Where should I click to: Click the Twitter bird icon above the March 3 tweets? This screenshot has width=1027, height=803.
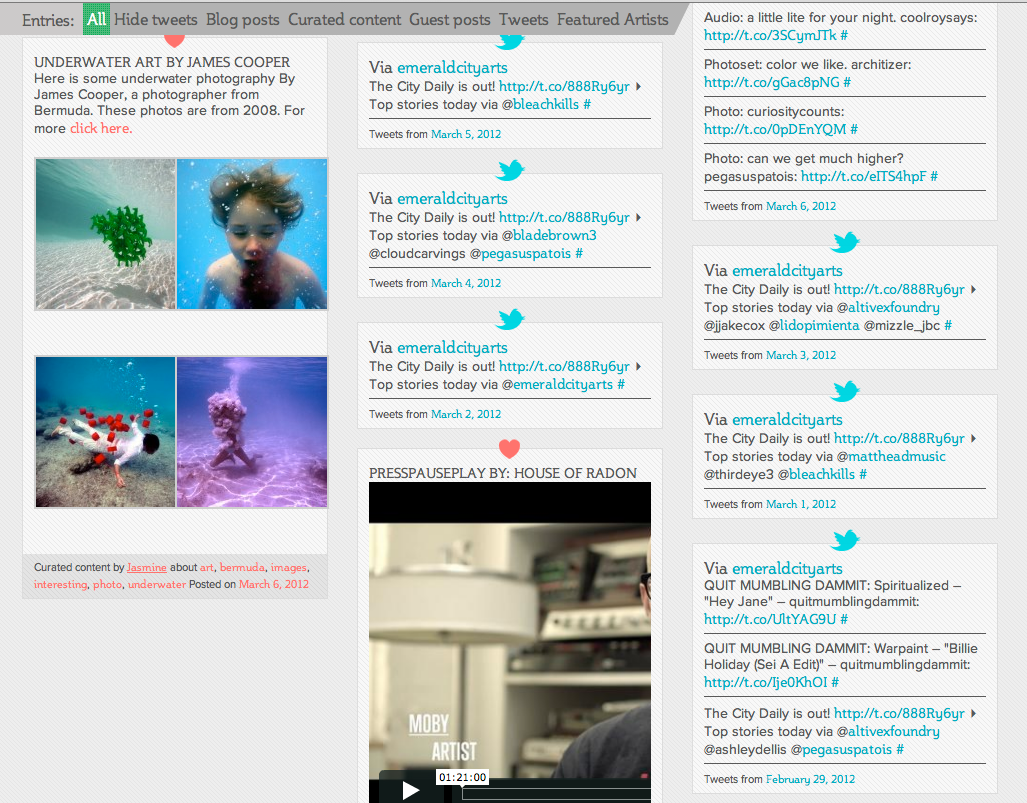point(846,242)
